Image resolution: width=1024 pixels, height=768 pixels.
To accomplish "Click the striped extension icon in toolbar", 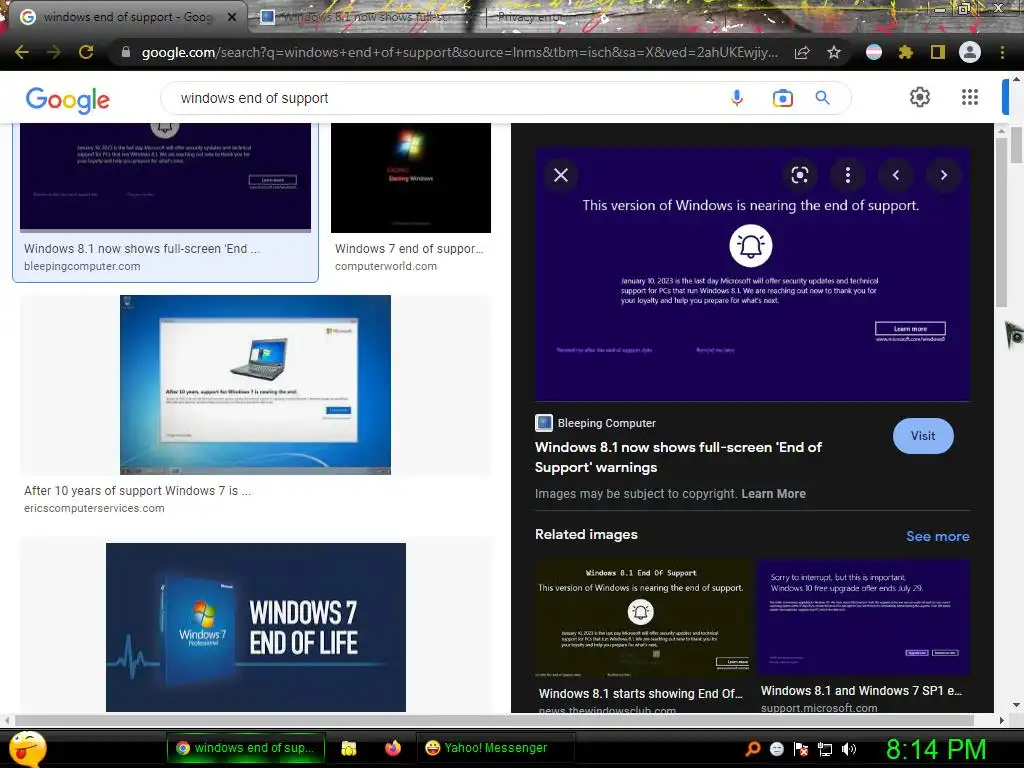I will pos(874,52).
